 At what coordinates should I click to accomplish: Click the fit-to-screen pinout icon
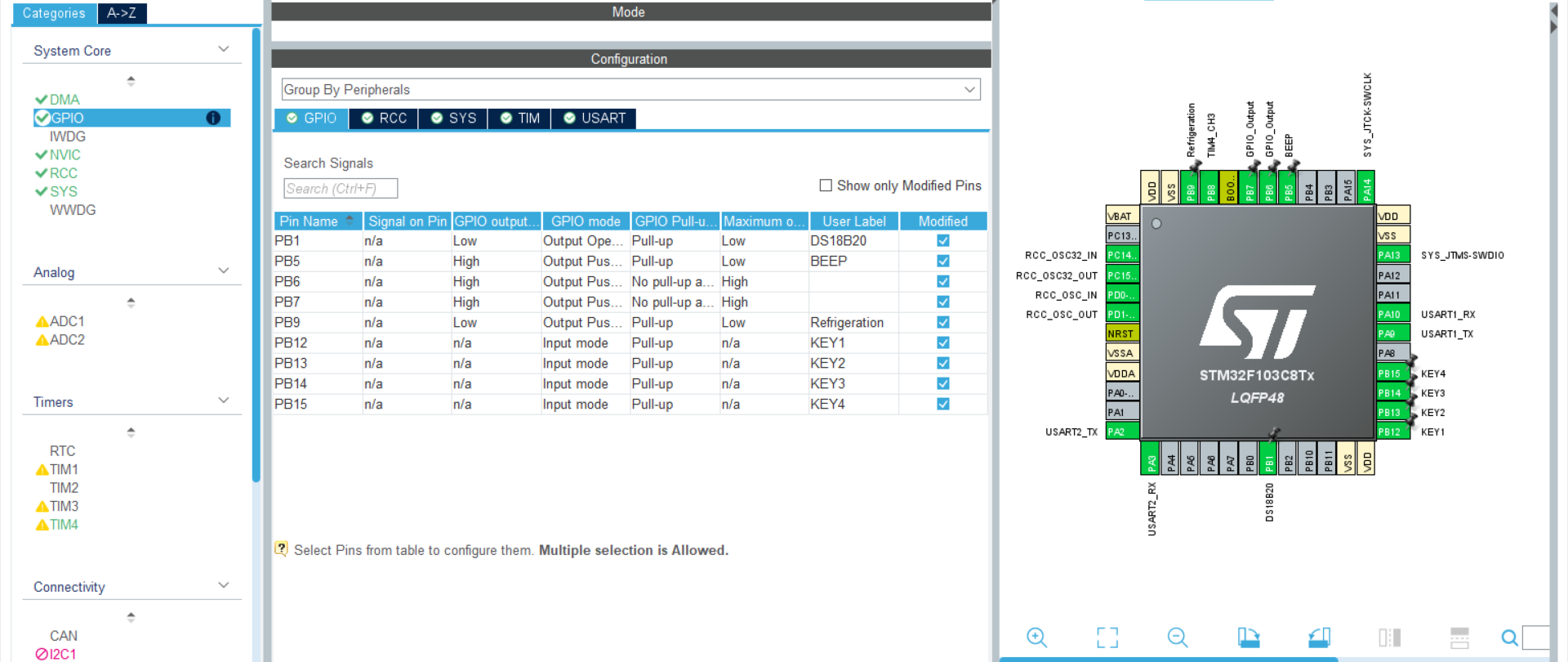(x=1107, y=637)
